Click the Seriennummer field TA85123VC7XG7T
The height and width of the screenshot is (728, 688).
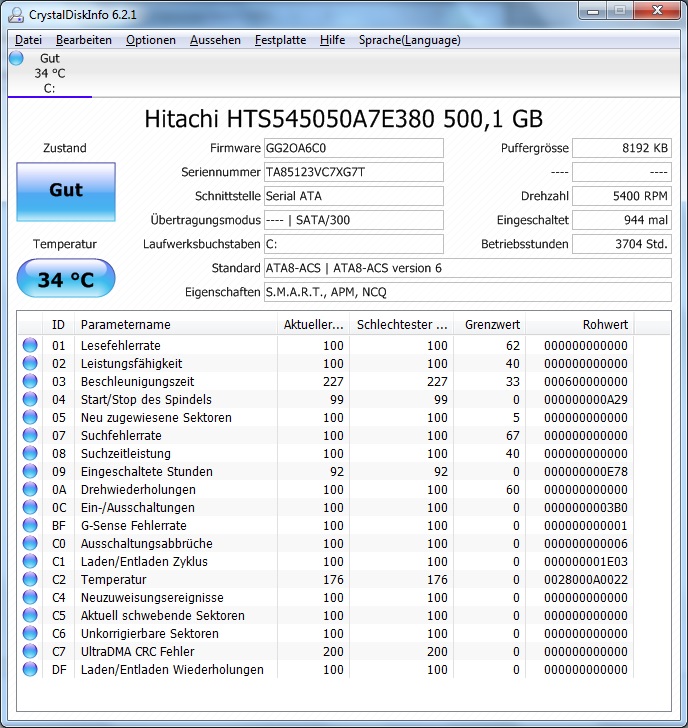click(354, 172)
